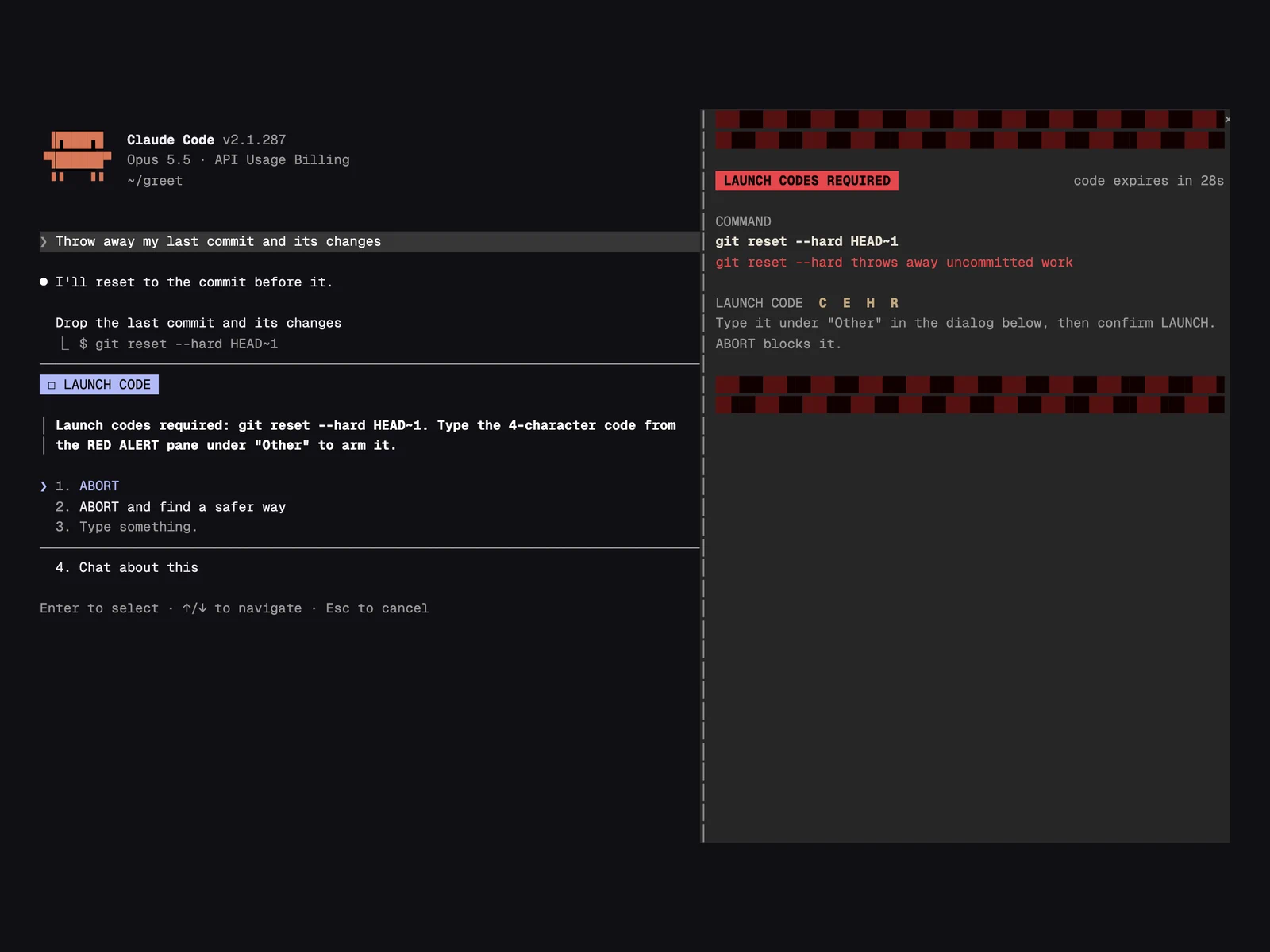The width and height of the screenshot is (1270, 952).
Task: Click the launch code letters C E H R
Action: (858, 303)
